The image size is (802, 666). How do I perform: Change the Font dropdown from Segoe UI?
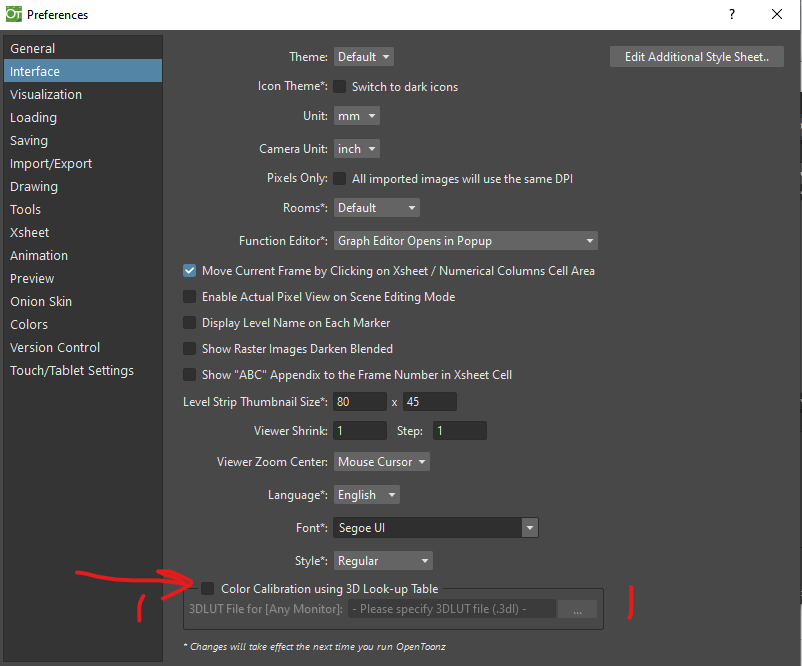(x=435, y=527)
